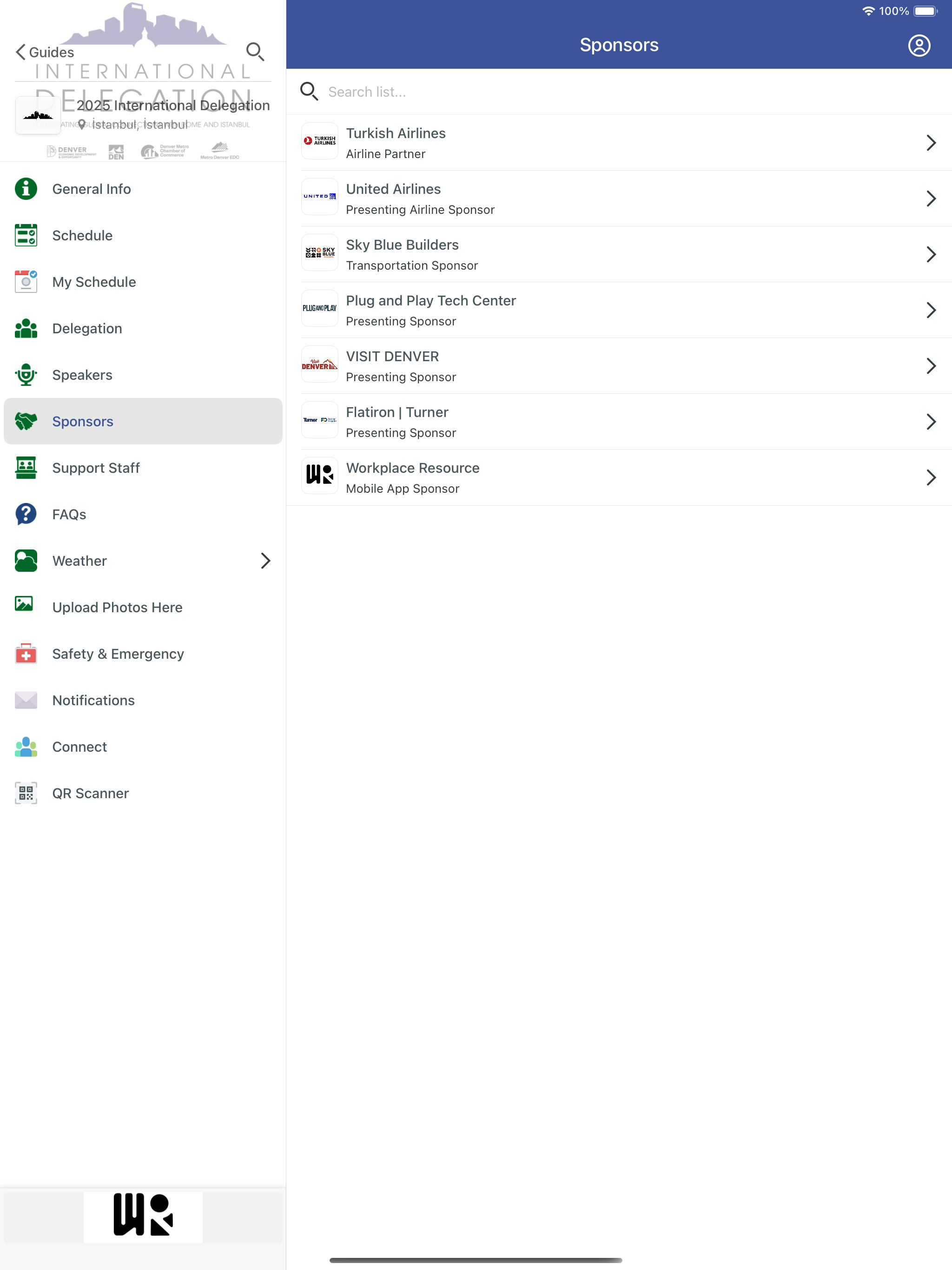Go to General Info menu item

pyautogui.click(x=143, y=189)
